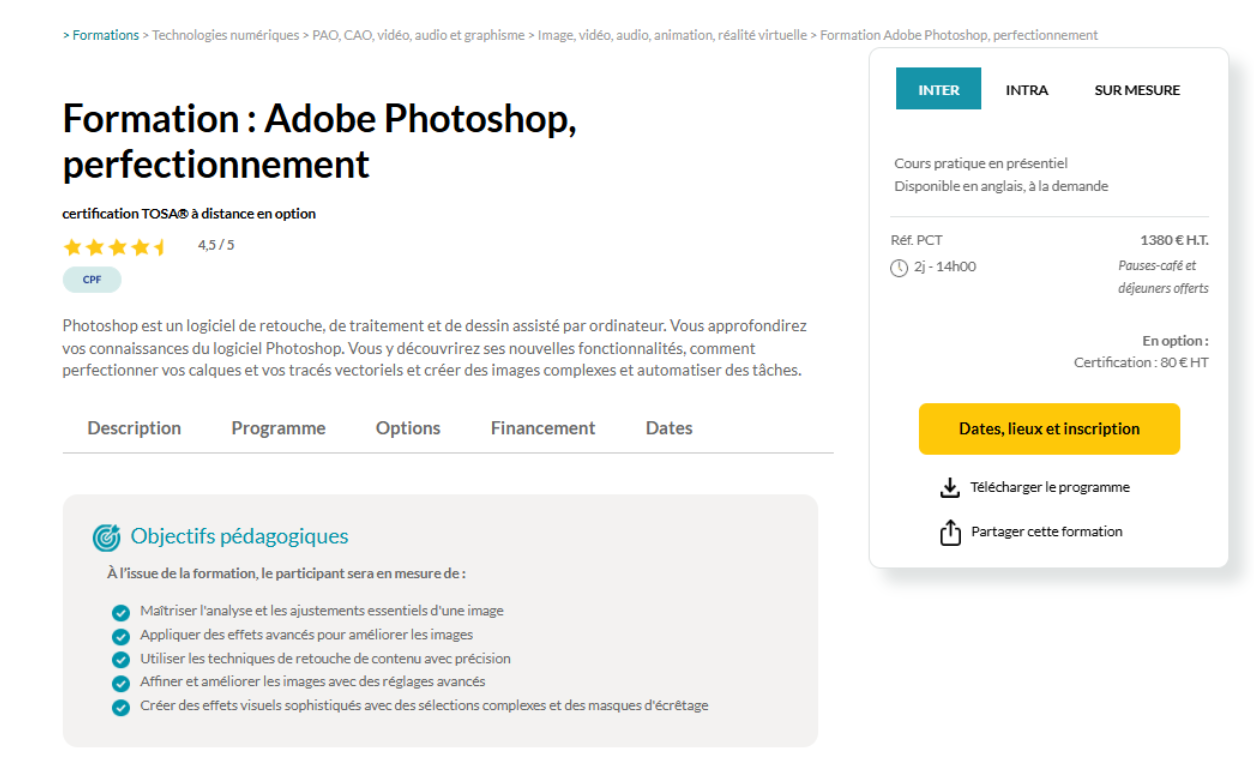The width and height of the screenshot is (1254, 768).
Task: Click À l'issue de la formation sentence
Action: click(286, 574)
